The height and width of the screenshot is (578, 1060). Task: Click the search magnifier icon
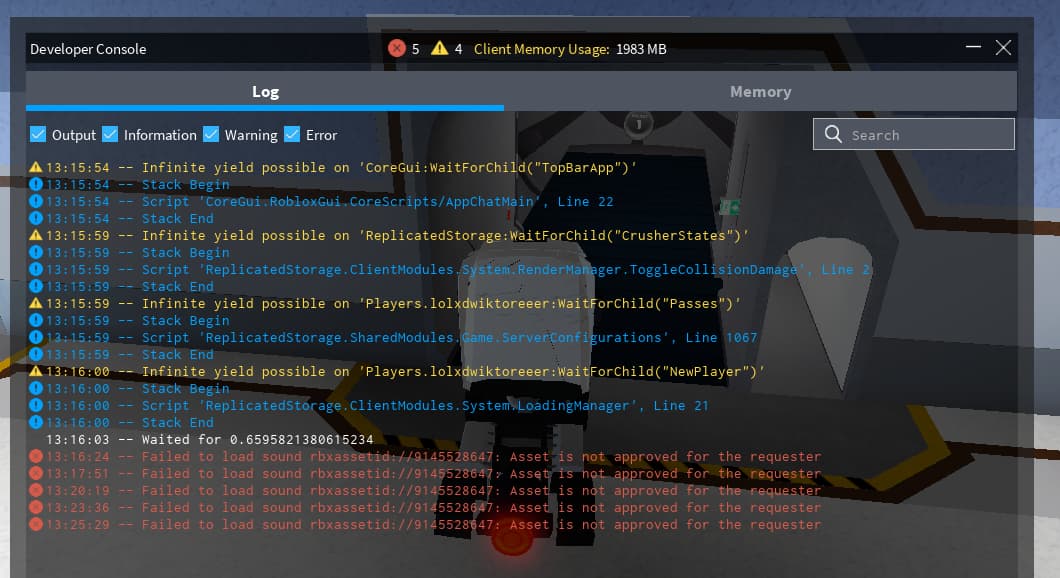pyautogui.click(x=833, y=134)
